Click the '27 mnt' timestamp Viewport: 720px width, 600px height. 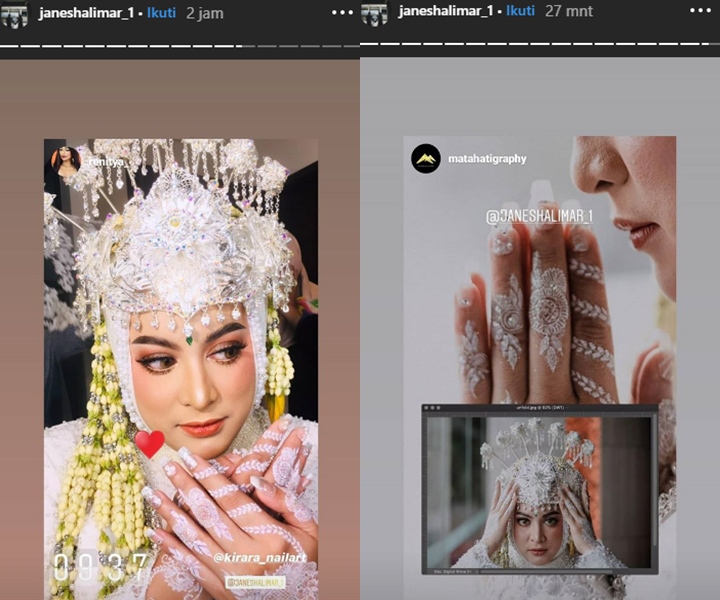tap(569, 11)
